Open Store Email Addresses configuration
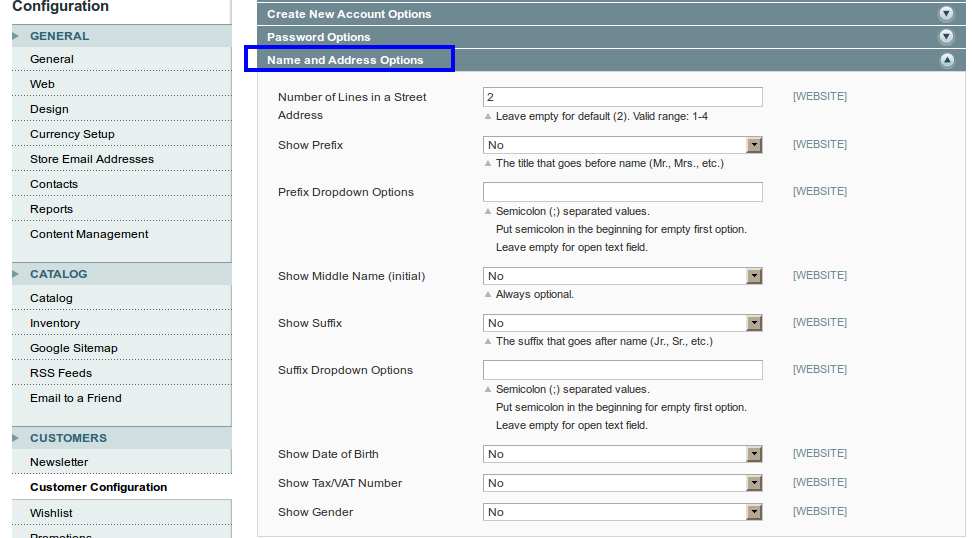Screen dimensions: 972x538 92,159
